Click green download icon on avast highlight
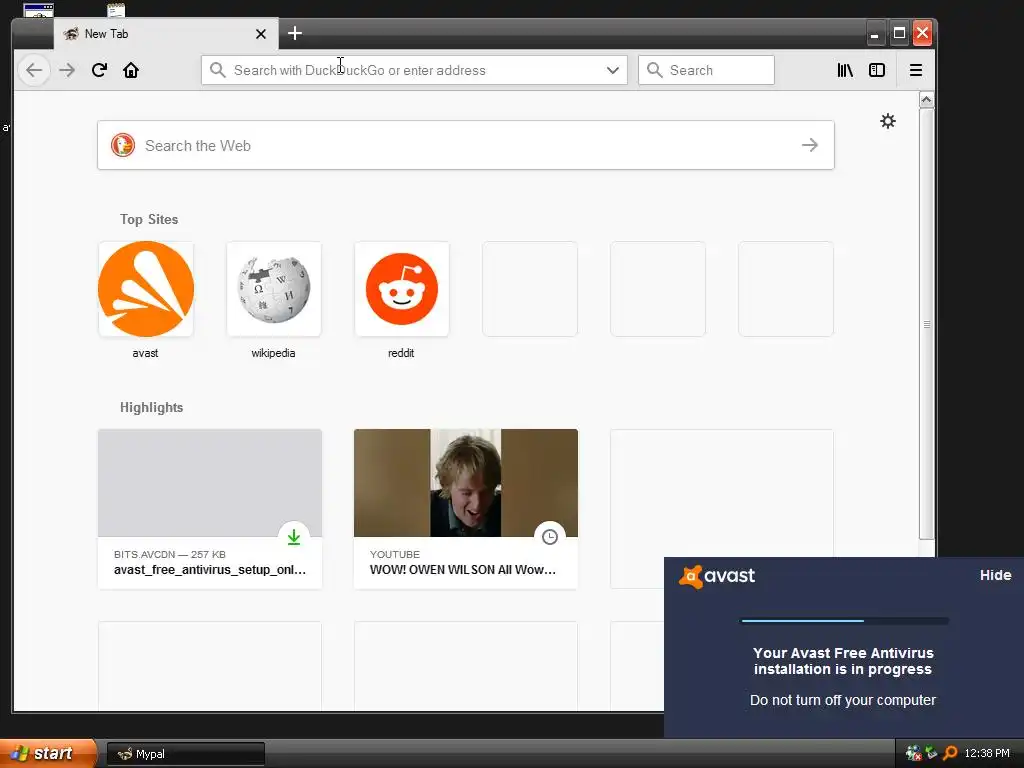Viewport: 1024px width, 768px height. 294,537
